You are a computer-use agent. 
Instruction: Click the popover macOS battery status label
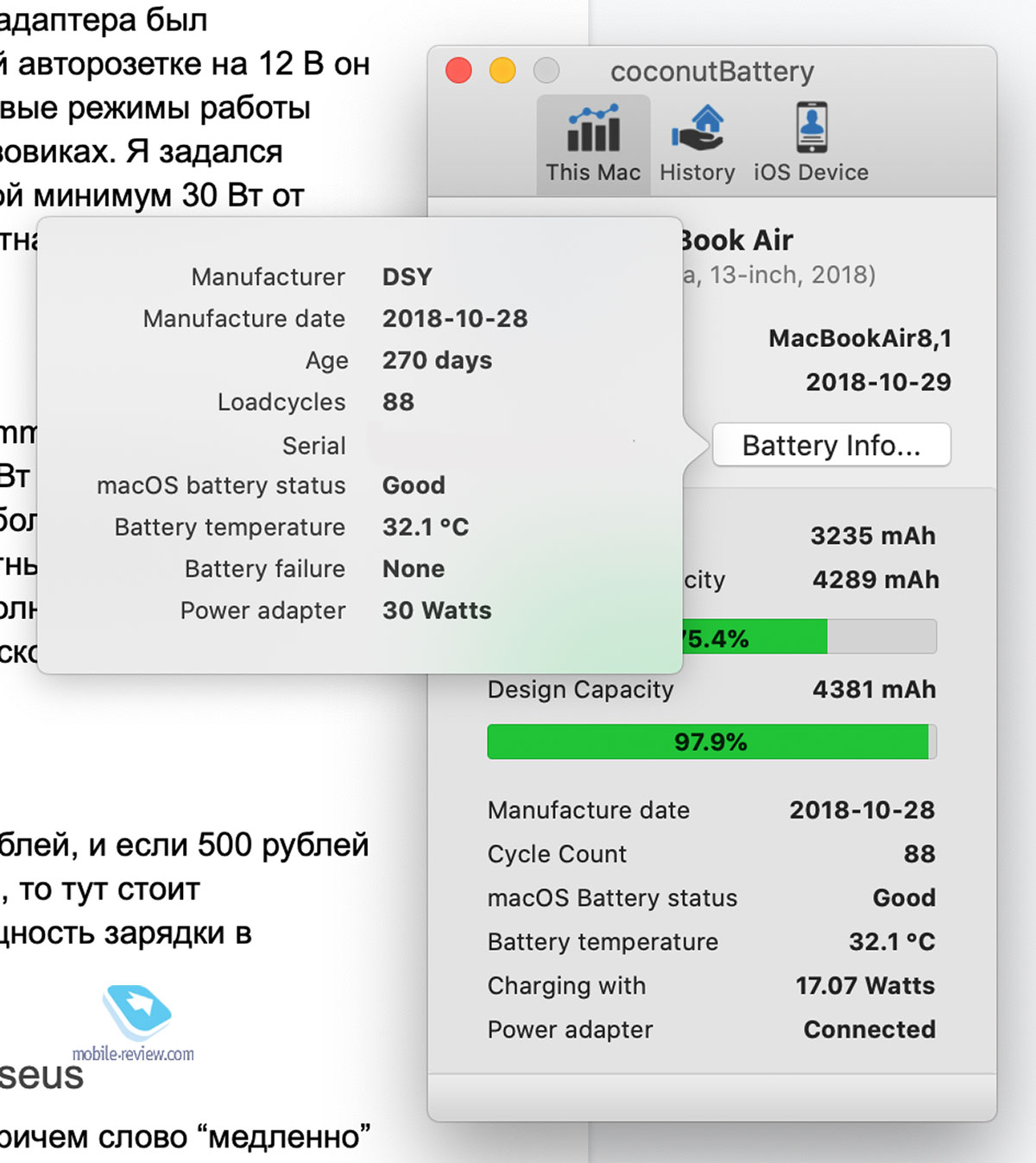click(221, 486)
